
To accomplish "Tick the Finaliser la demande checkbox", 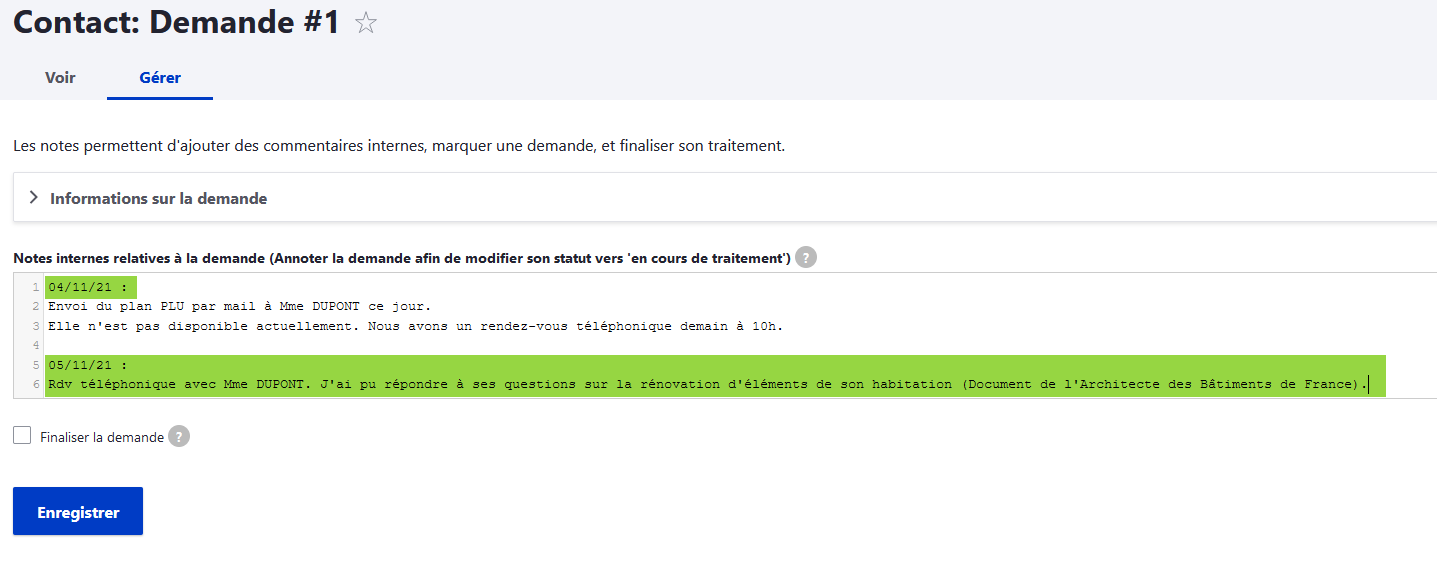I will point(22,436).
